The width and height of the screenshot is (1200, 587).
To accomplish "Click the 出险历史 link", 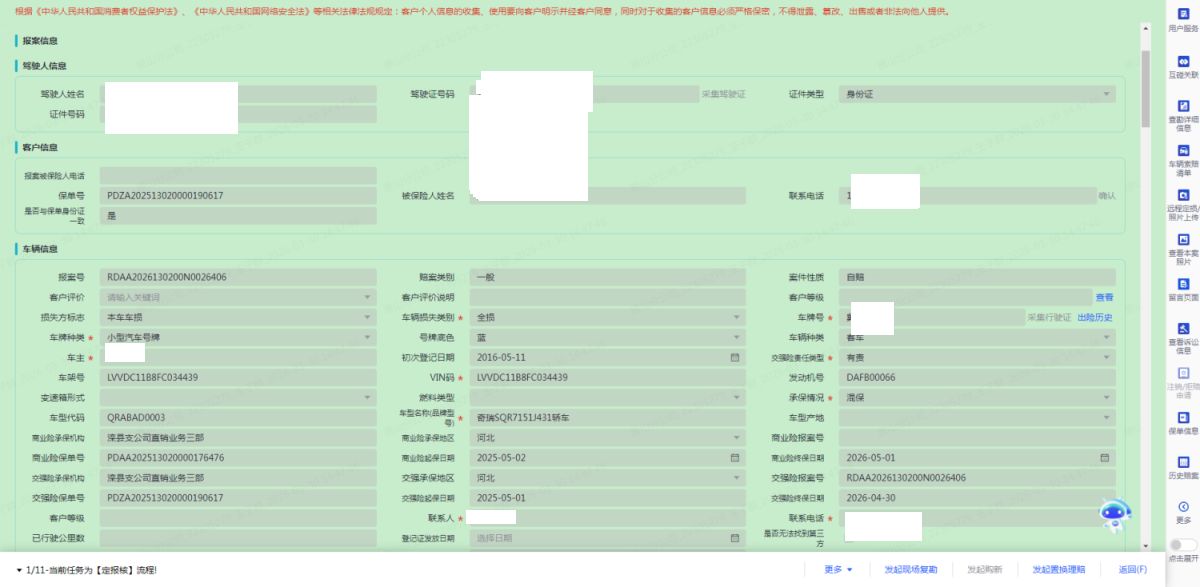I will pos(1094,317).
